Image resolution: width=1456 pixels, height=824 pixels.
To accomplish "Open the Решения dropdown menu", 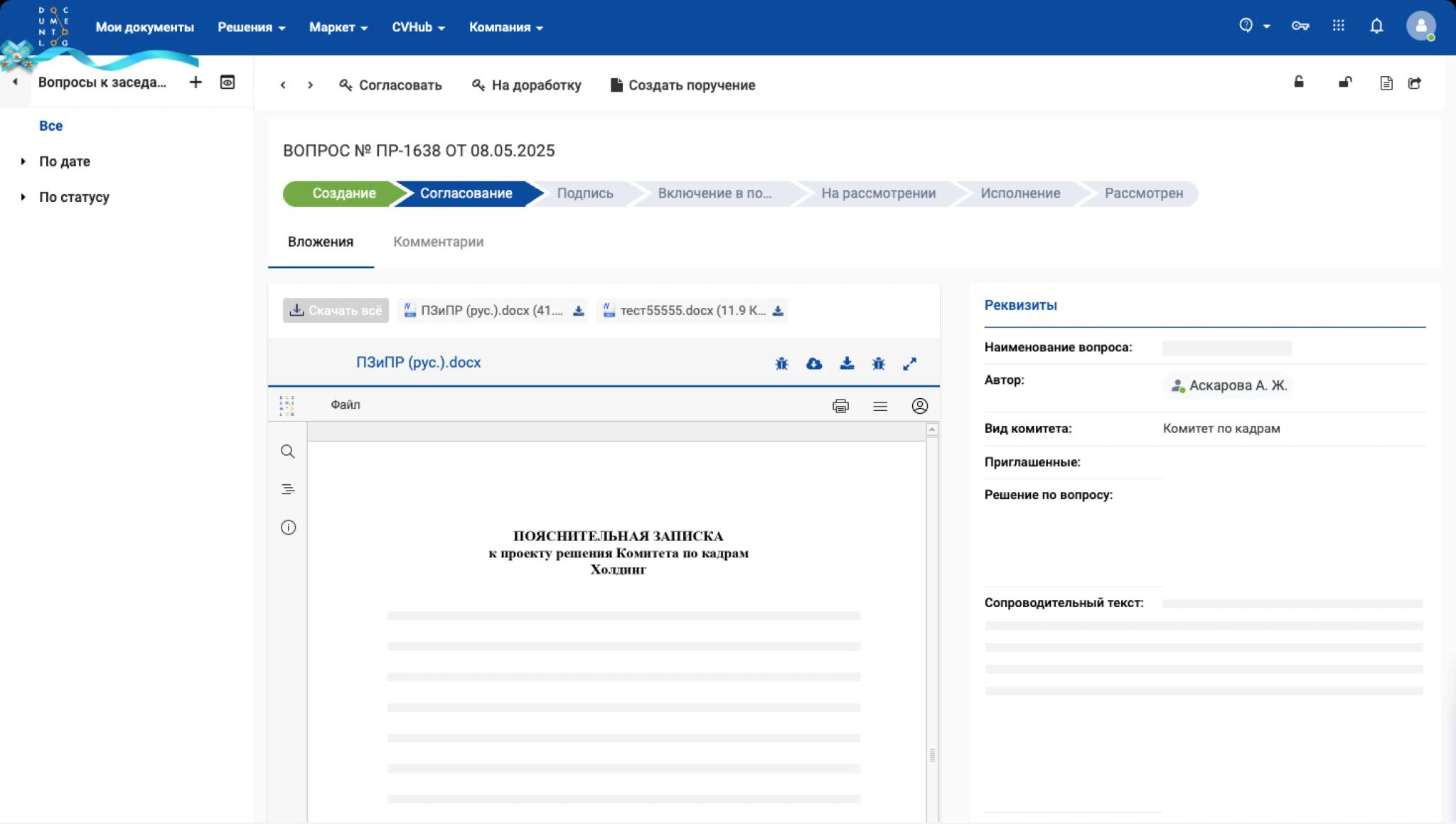I will point(251,27).
